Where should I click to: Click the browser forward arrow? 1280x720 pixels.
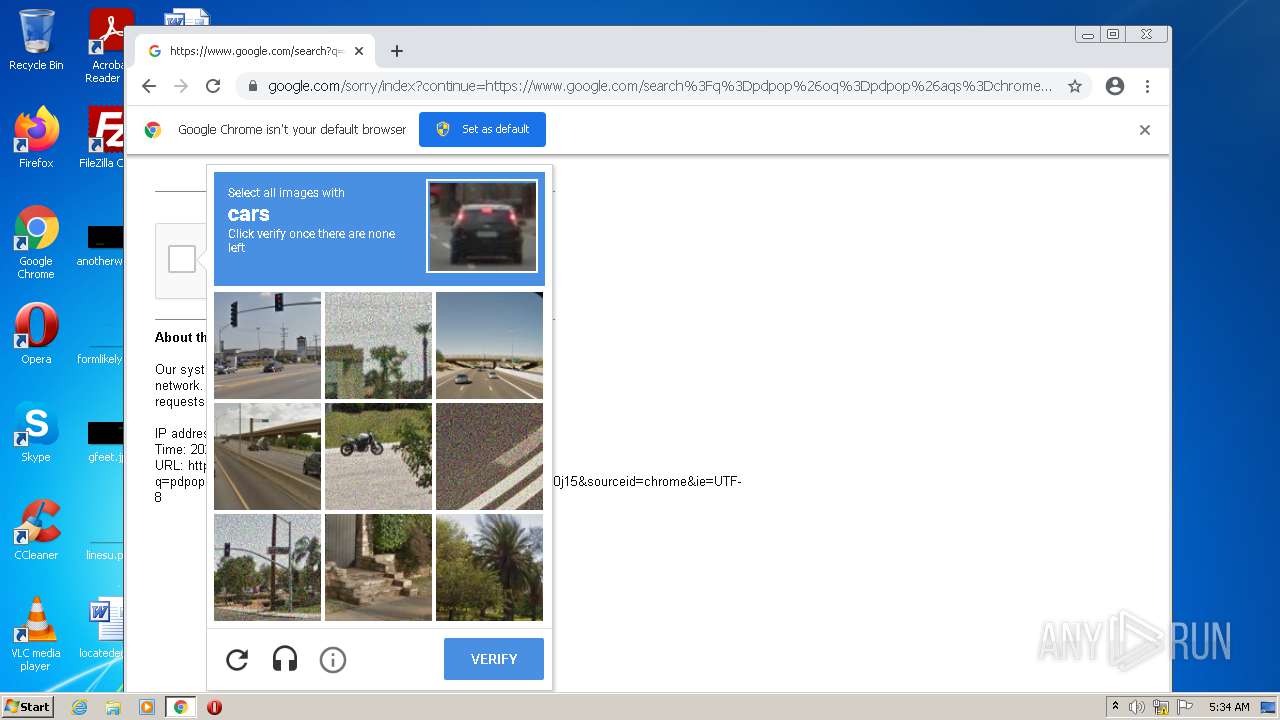[181, 86]
